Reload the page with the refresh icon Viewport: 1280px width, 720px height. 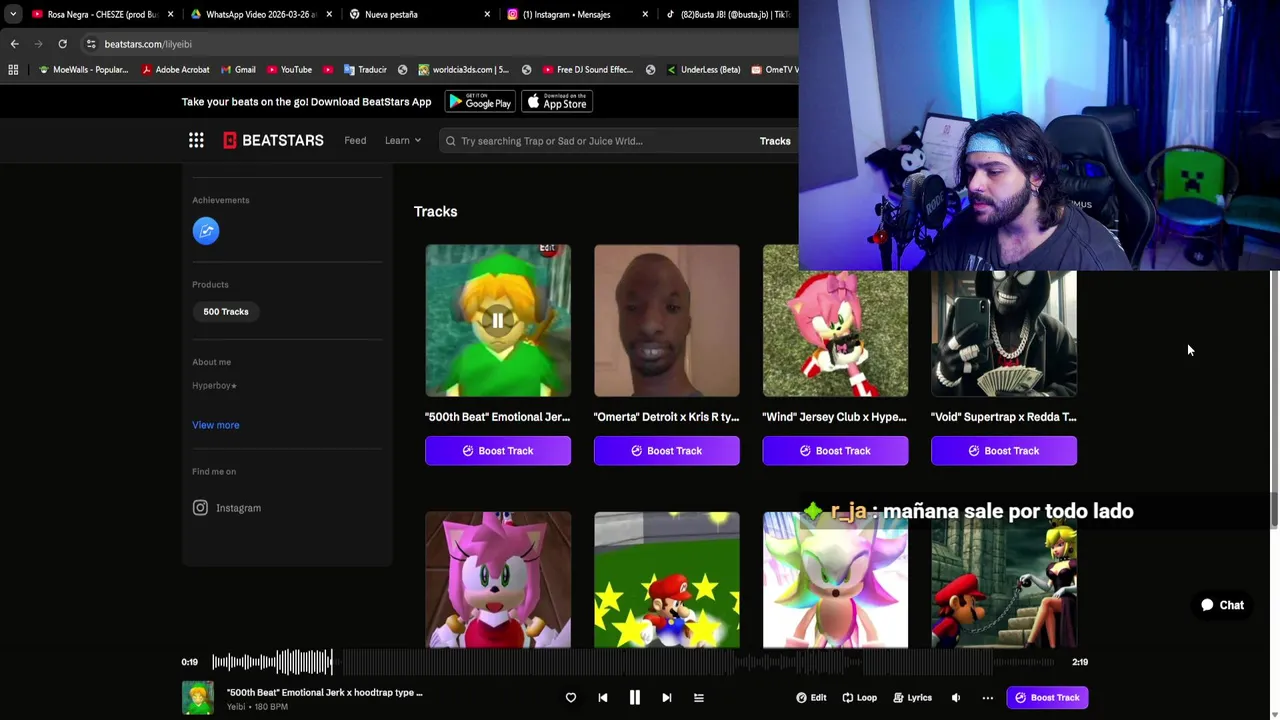(x=62, y=44)
